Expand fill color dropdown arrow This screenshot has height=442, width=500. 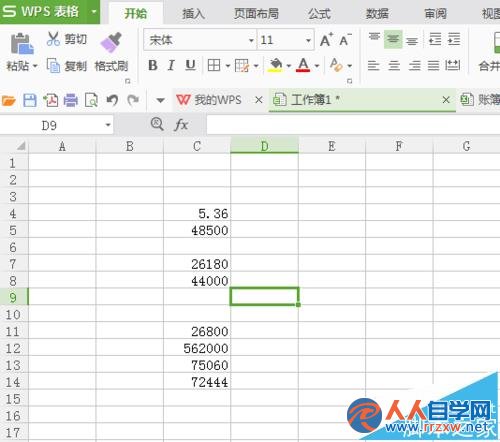tap(289, 66)
